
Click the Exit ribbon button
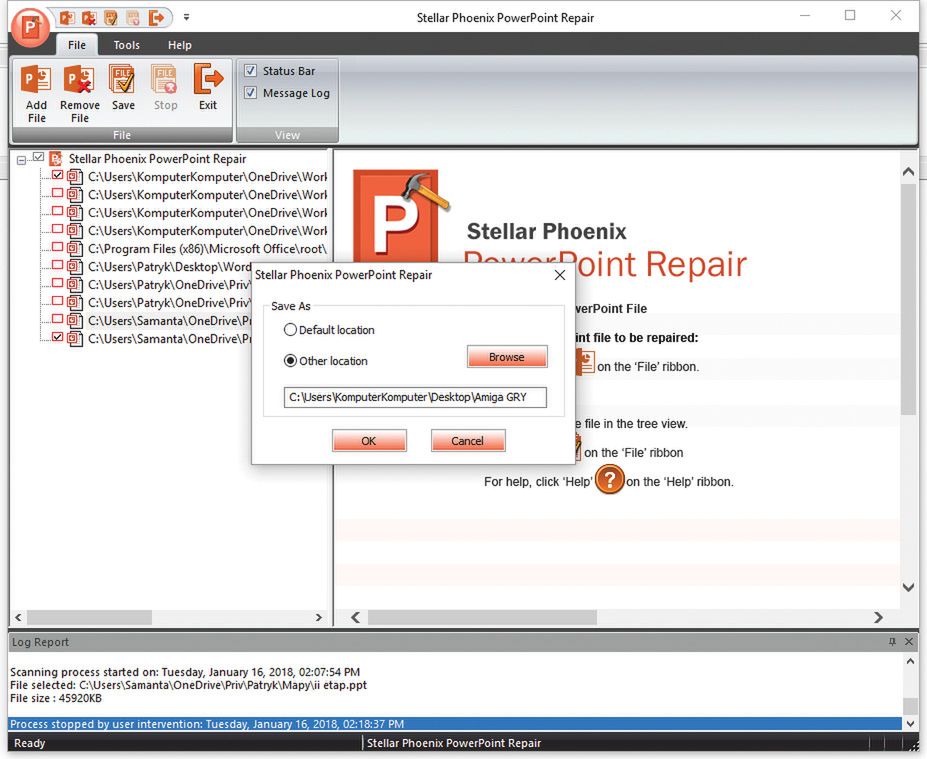tap(208, 87)
